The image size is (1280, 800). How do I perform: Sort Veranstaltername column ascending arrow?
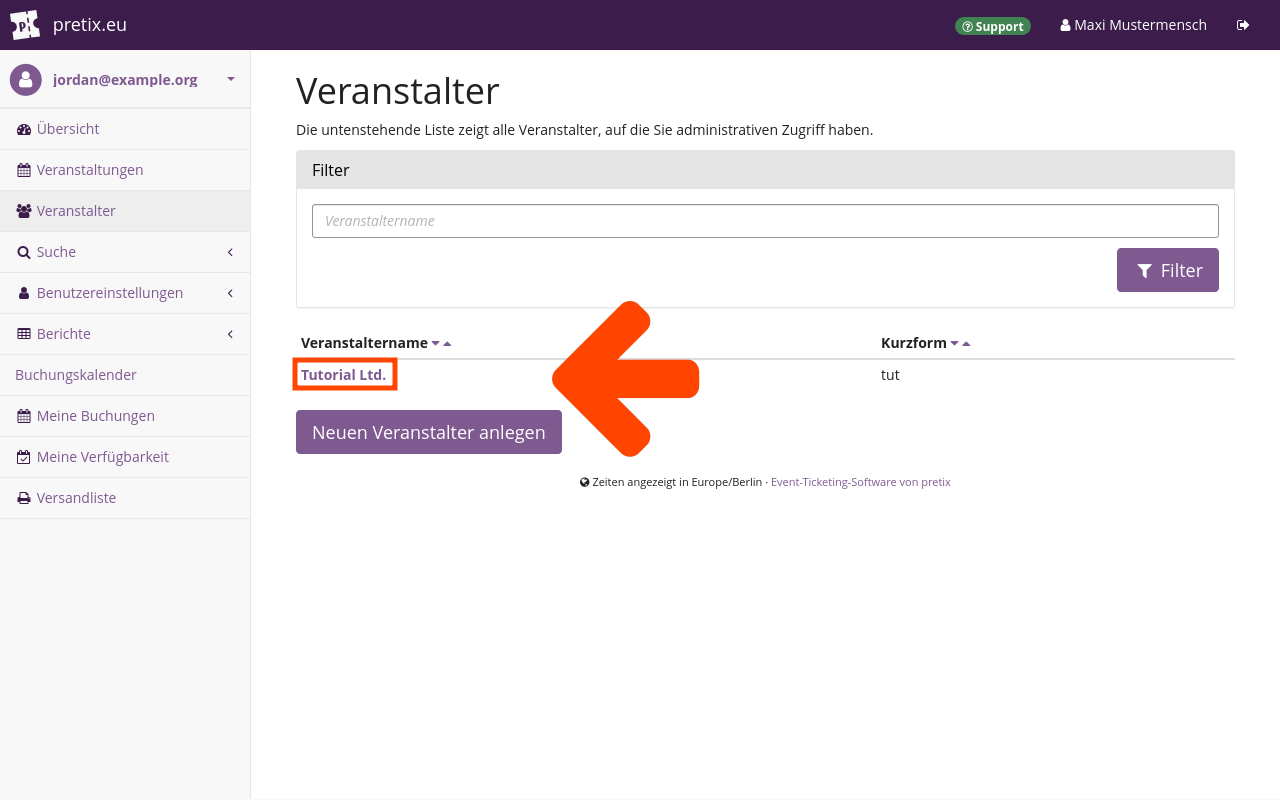click(447, 343)
